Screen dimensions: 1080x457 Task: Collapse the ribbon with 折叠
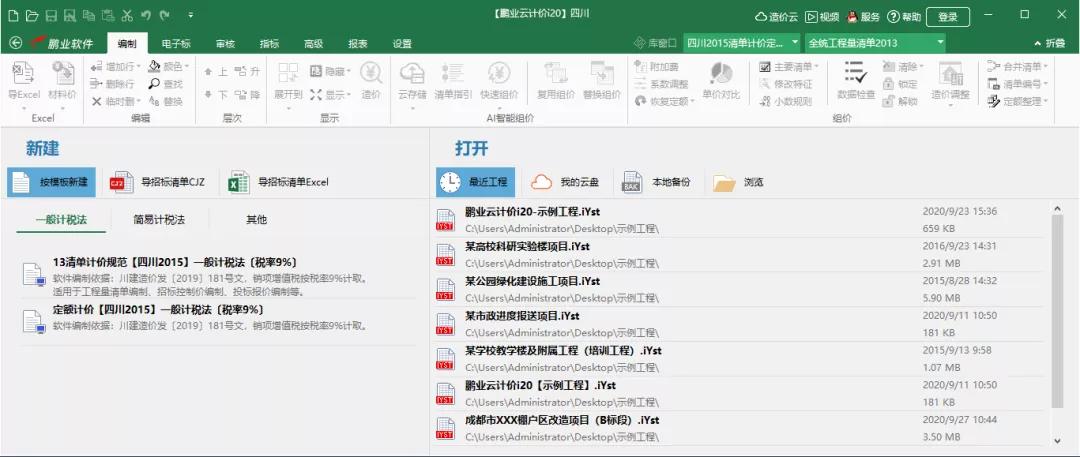1049,43
